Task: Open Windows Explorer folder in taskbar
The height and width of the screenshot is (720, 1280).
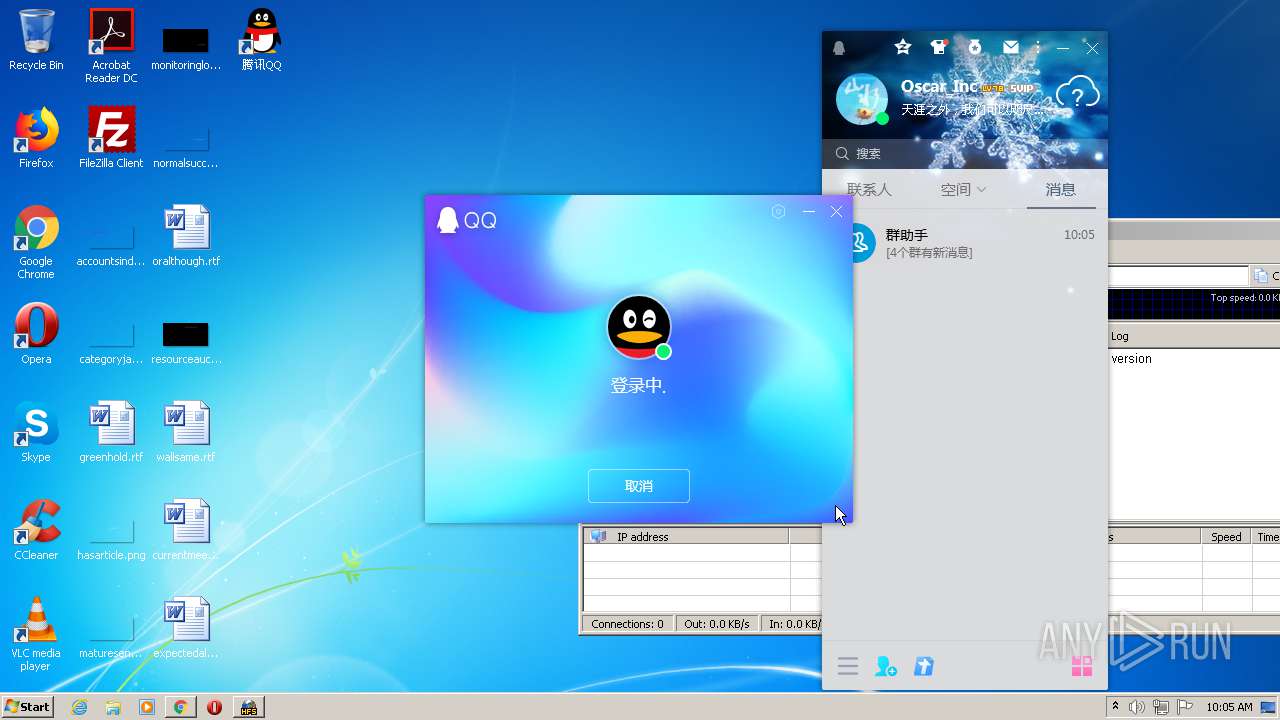Action: [x=113, y=707]
